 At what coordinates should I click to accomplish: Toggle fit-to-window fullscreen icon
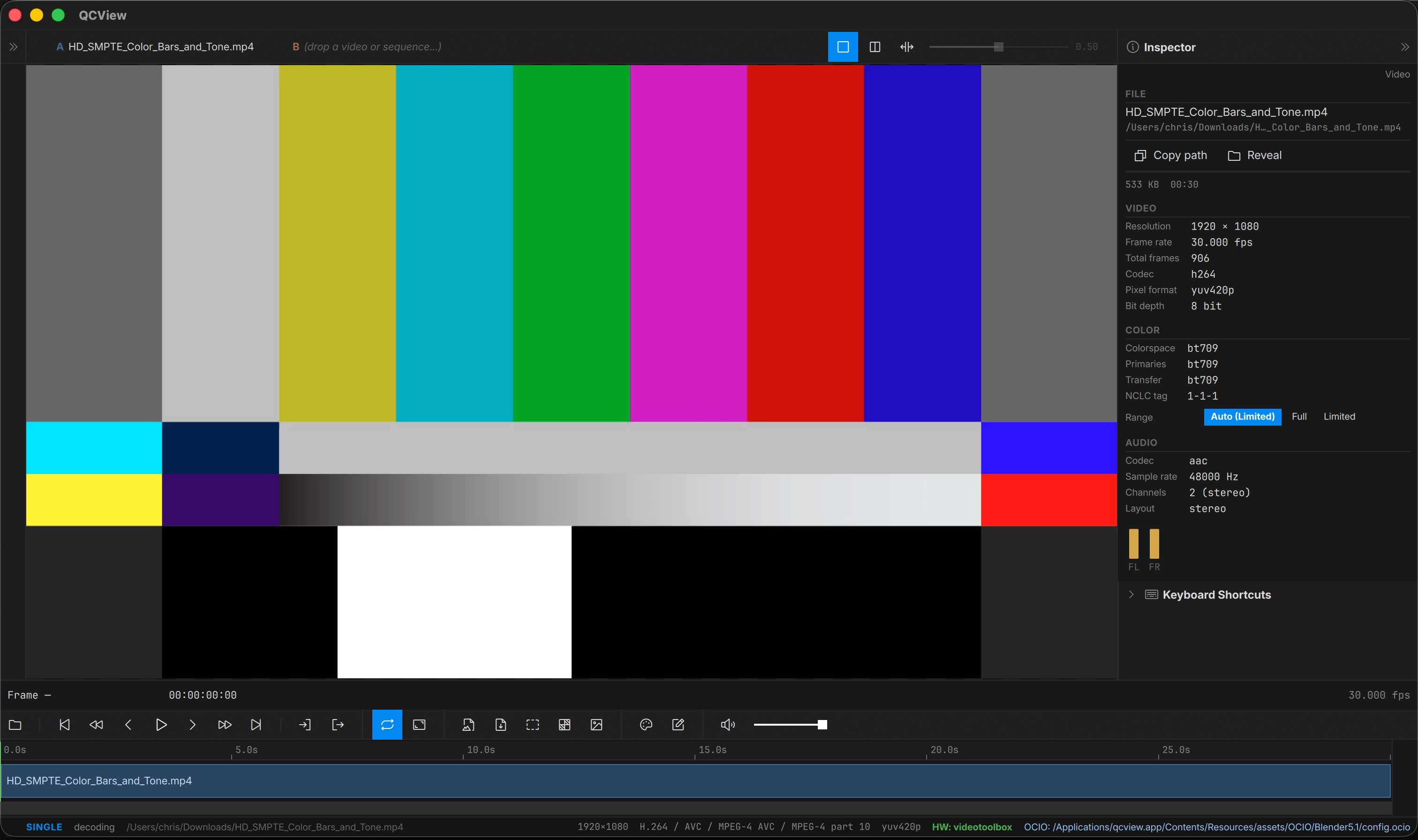(420, 725)
